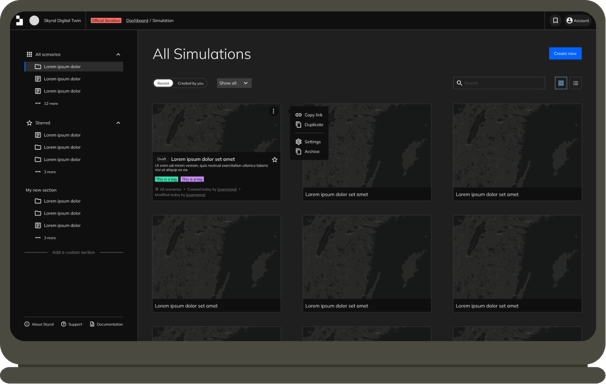Click the Draft status badge on first card
The image size is (606, 384).
point(162,159)
